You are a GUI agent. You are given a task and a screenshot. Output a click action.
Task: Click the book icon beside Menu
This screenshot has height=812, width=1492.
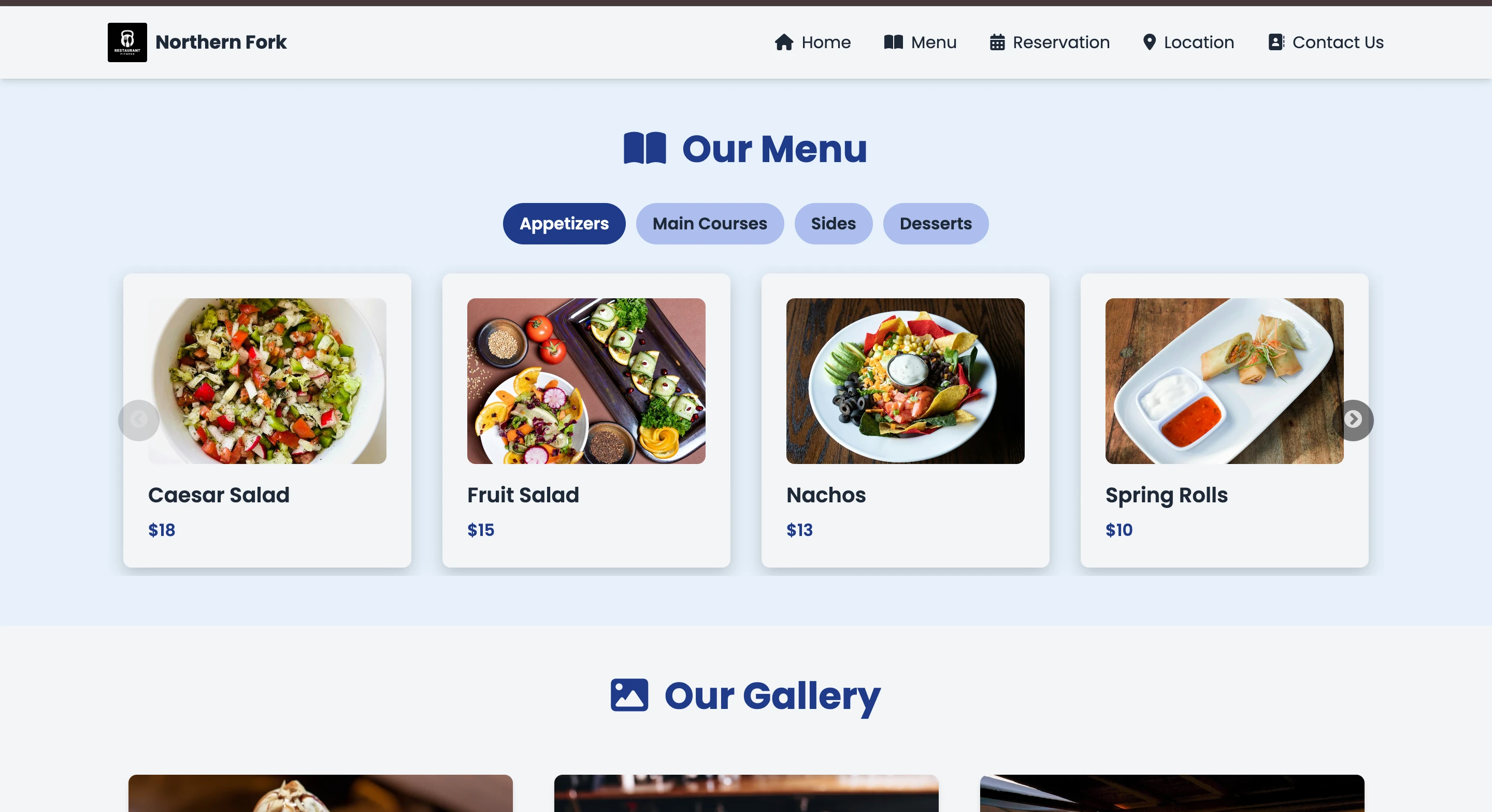tap(893, 42)
